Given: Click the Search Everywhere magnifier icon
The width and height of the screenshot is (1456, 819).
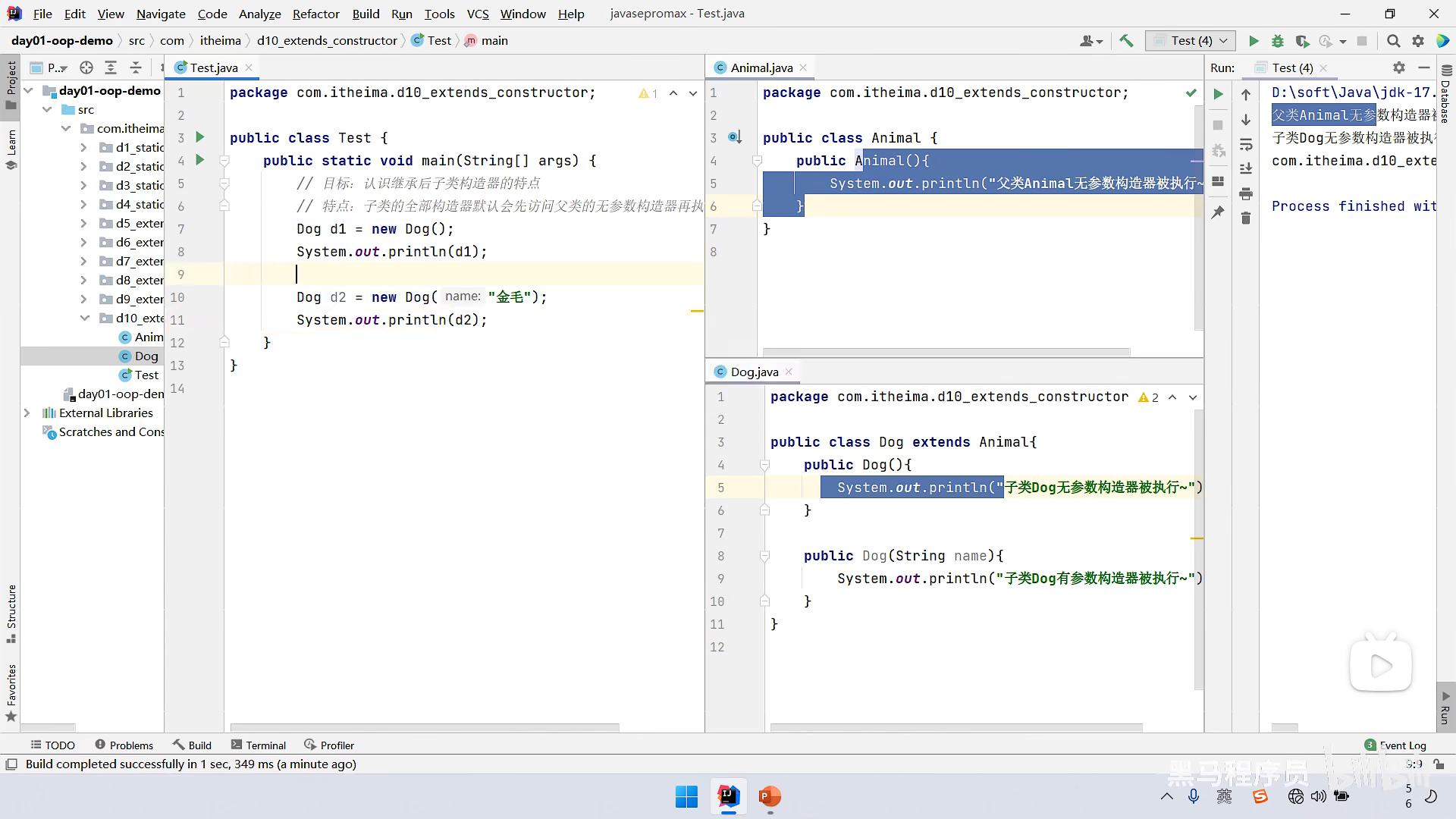Looking at the screenshot, I should coord(1393,41).
